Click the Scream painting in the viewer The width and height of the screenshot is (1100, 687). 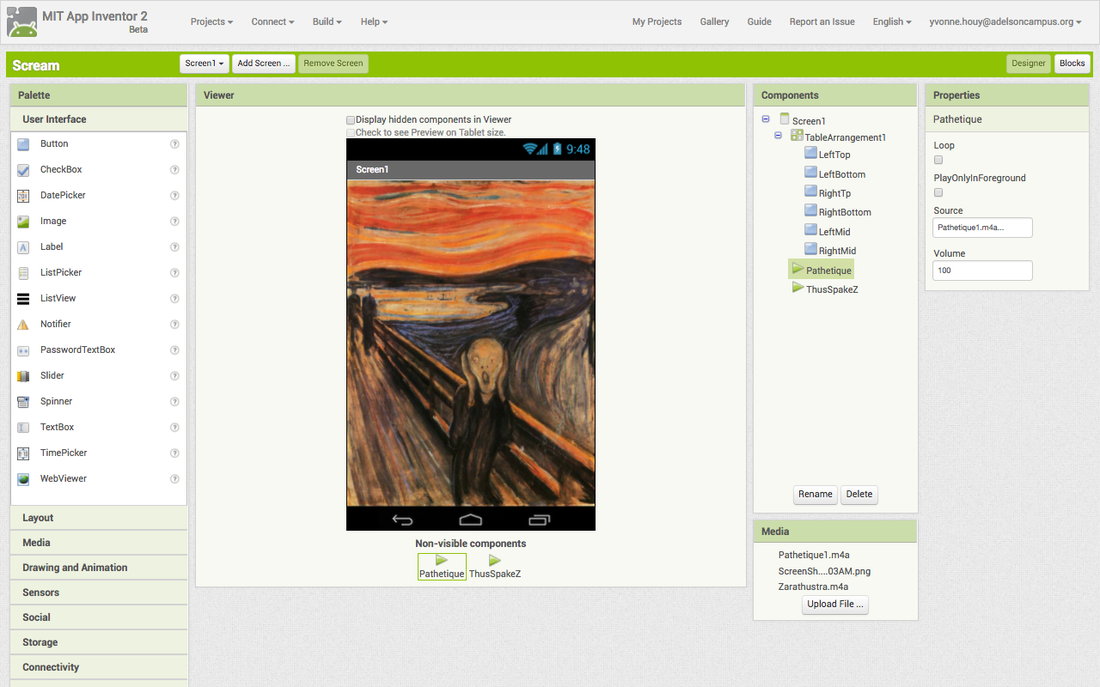point(471,342)
